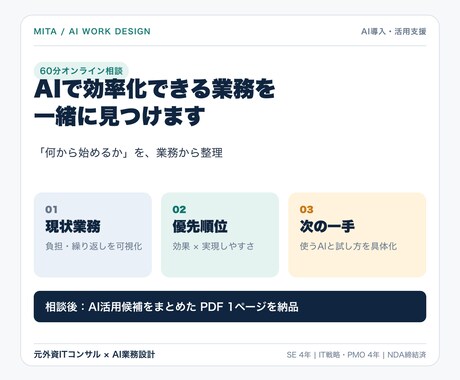Screen dimensions: 460x380
Task: Click the text 効果 × 実現しやすさ
Action: [x=213, y=246]
